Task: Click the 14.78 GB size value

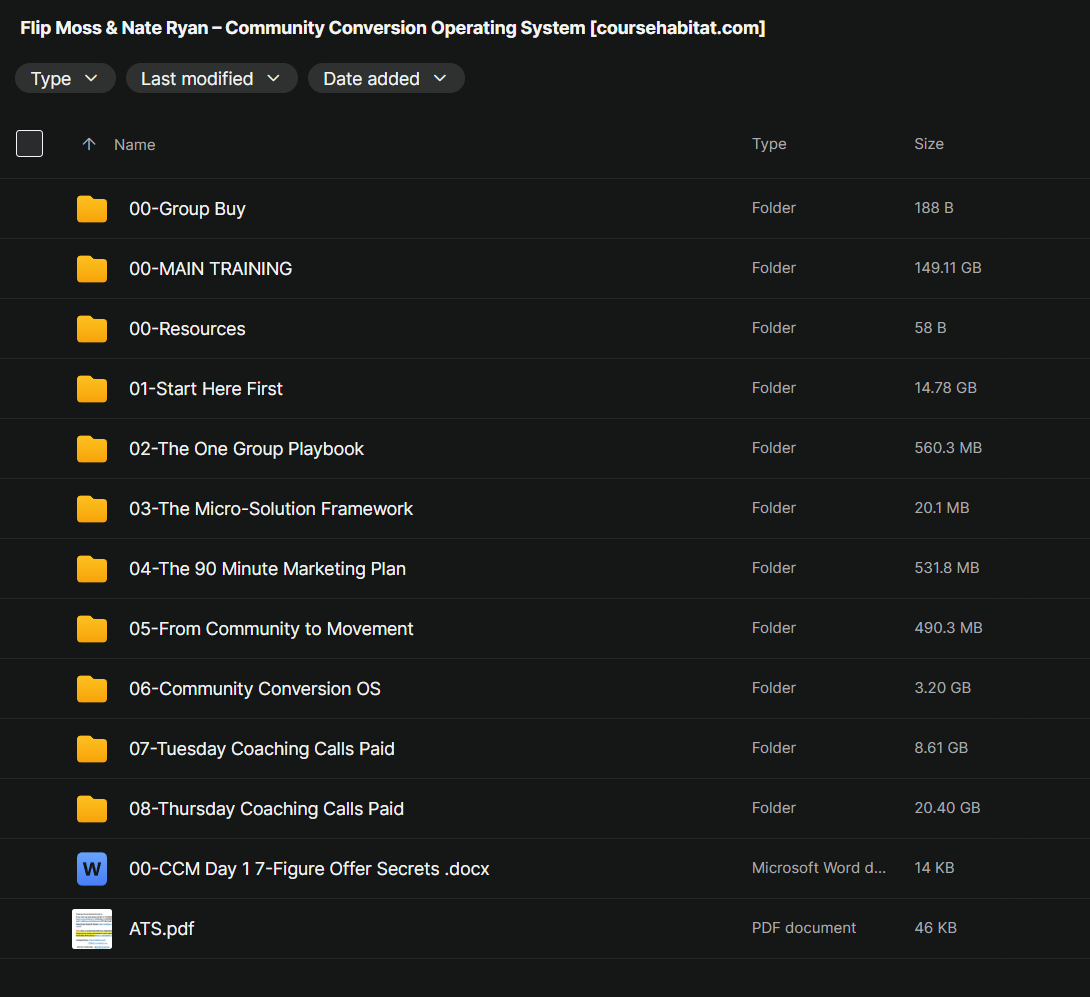Action: tap(945, 388)
